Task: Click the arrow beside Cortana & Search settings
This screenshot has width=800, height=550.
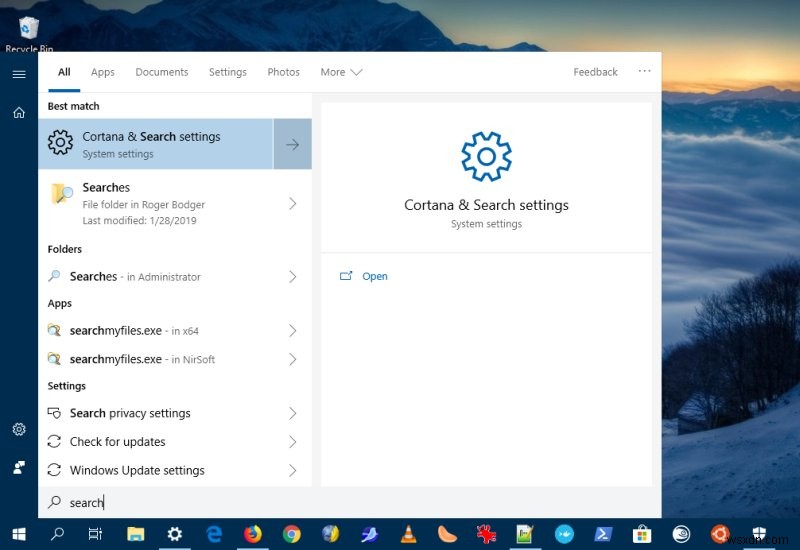Action: coord(292,144)
